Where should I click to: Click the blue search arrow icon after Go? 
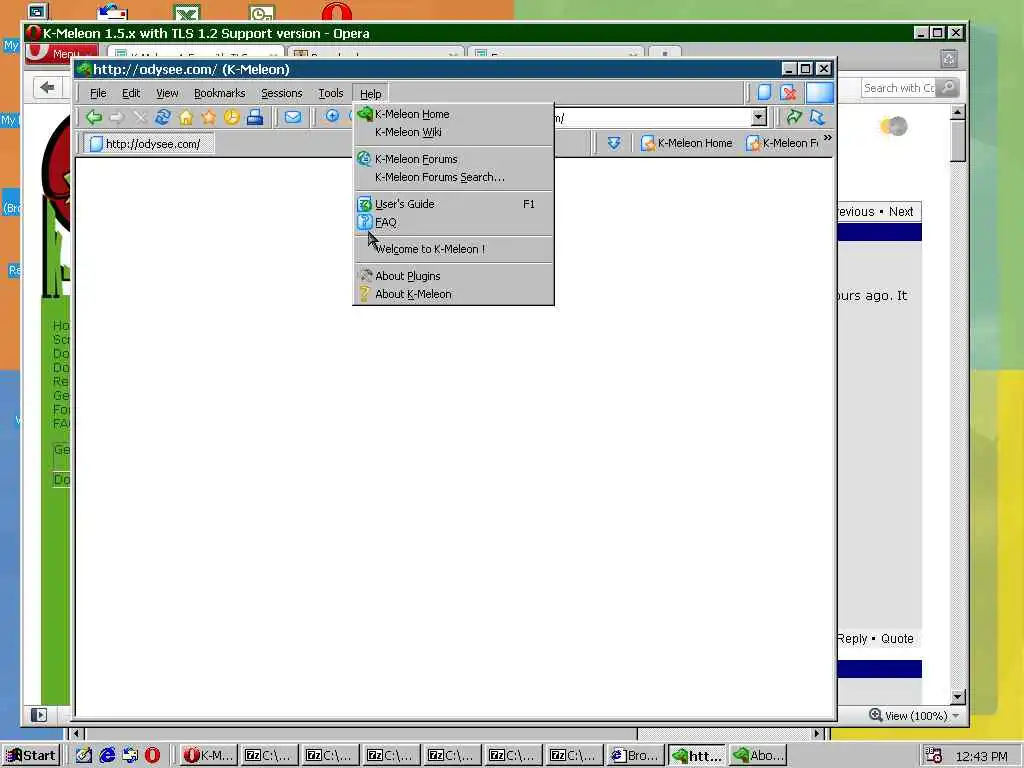(818, 117)
